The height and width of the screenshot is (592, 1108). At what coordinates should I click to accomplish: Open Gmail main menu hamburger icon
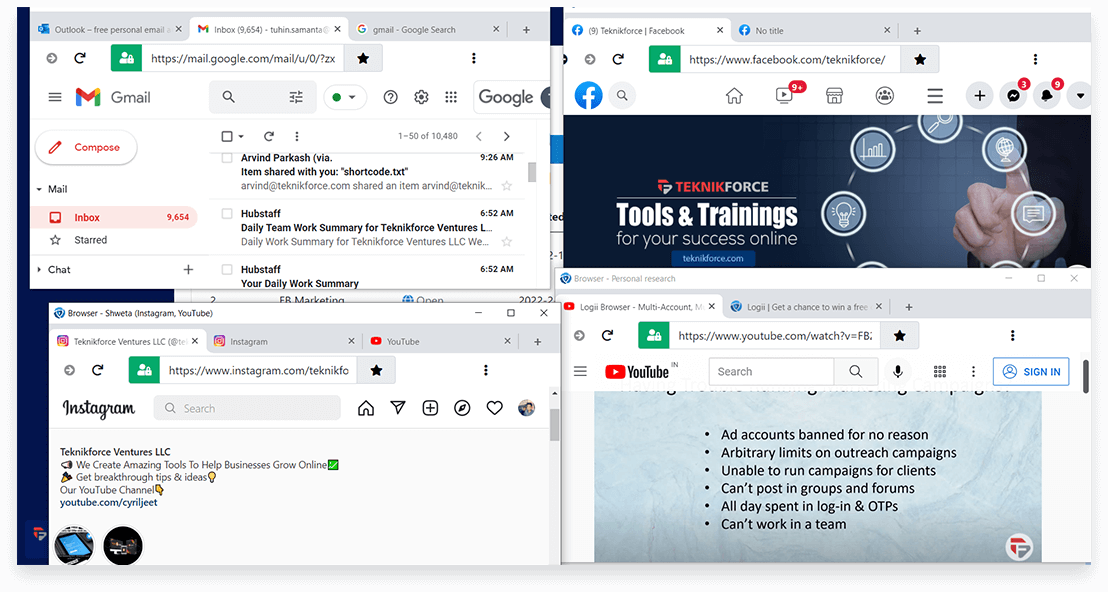54,97
